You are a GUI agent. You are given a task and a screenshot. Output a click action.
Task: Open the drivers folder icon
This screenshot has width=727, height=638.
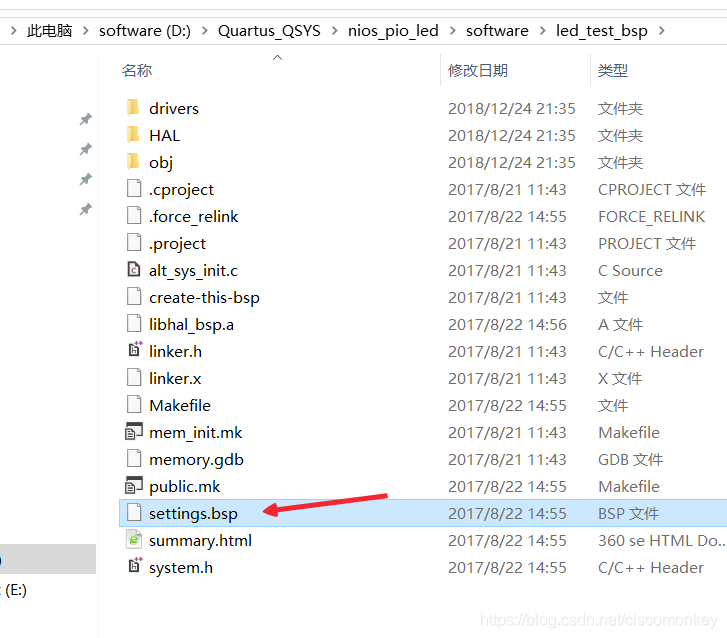[x=133, y=108]
